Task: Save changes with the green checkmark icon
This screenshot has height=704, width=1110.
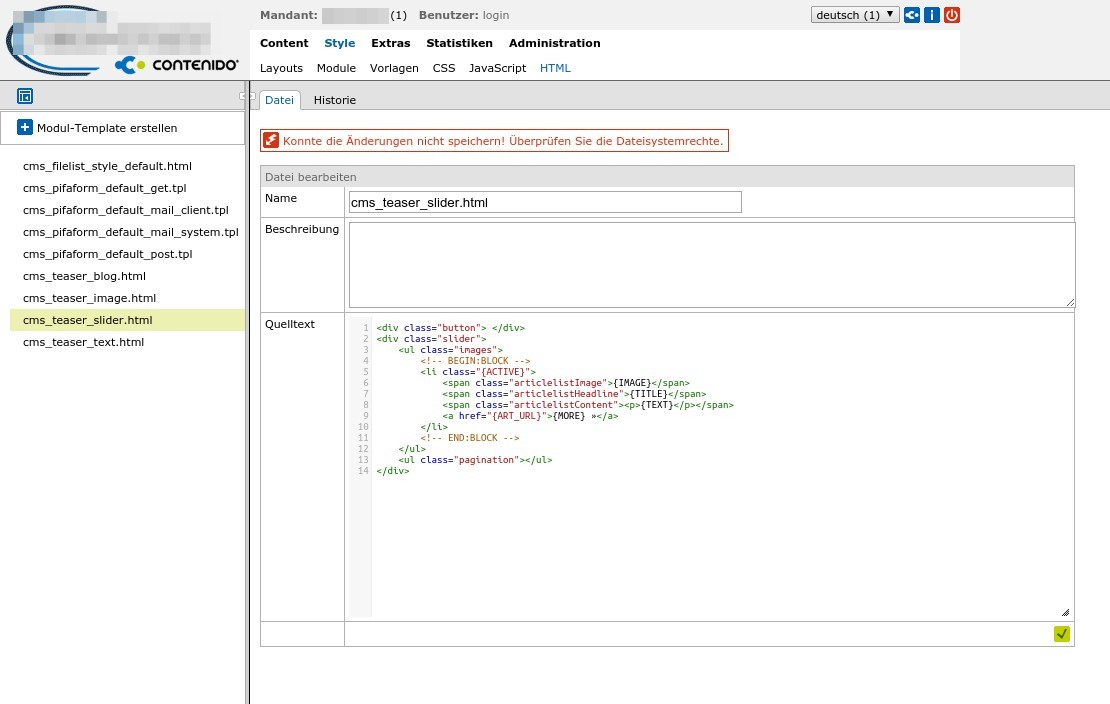Action: 1062,633
